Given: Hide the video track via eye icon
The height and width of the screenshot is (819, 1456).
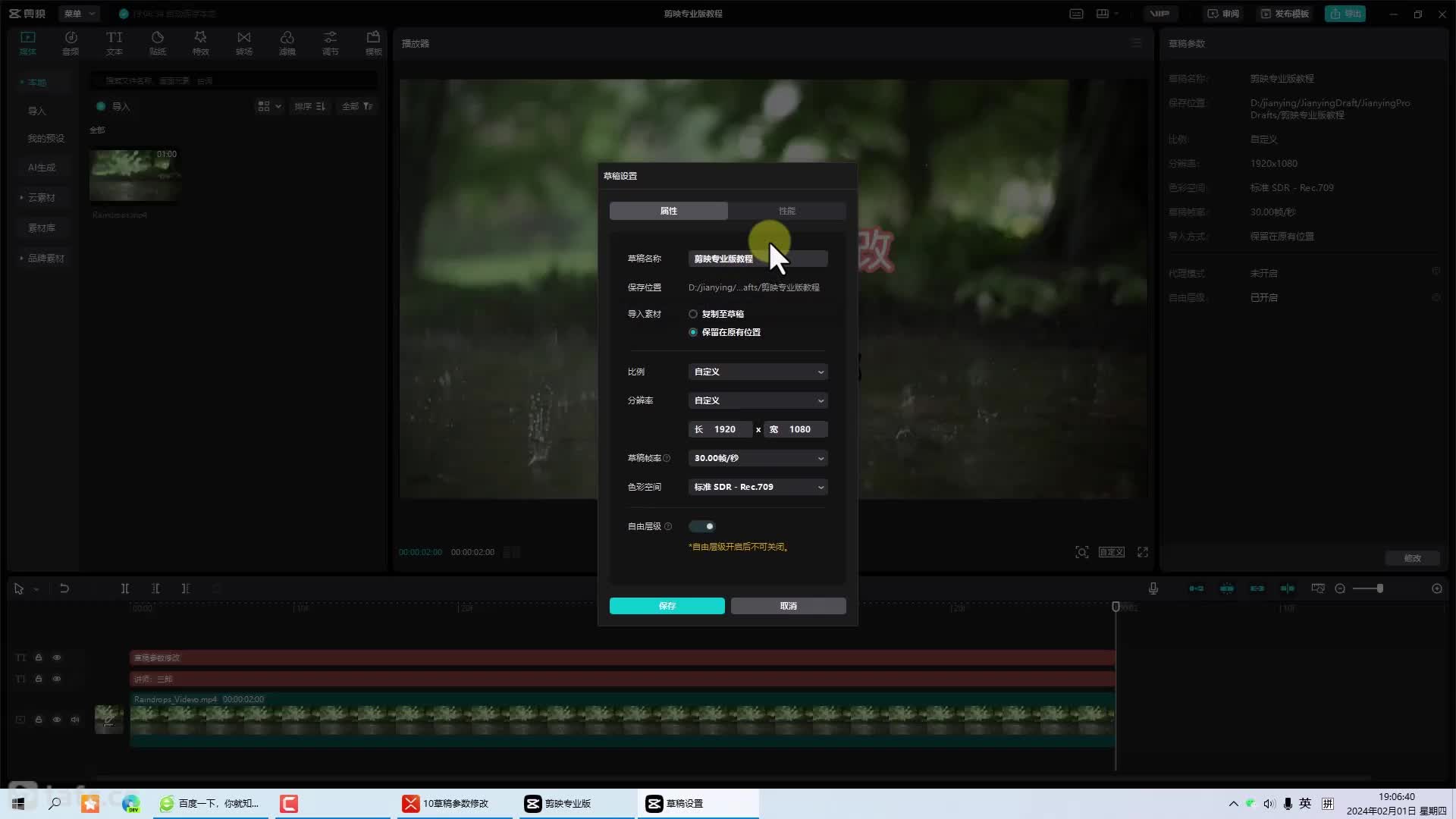Looking at the screenshot, I should (57, 720).
